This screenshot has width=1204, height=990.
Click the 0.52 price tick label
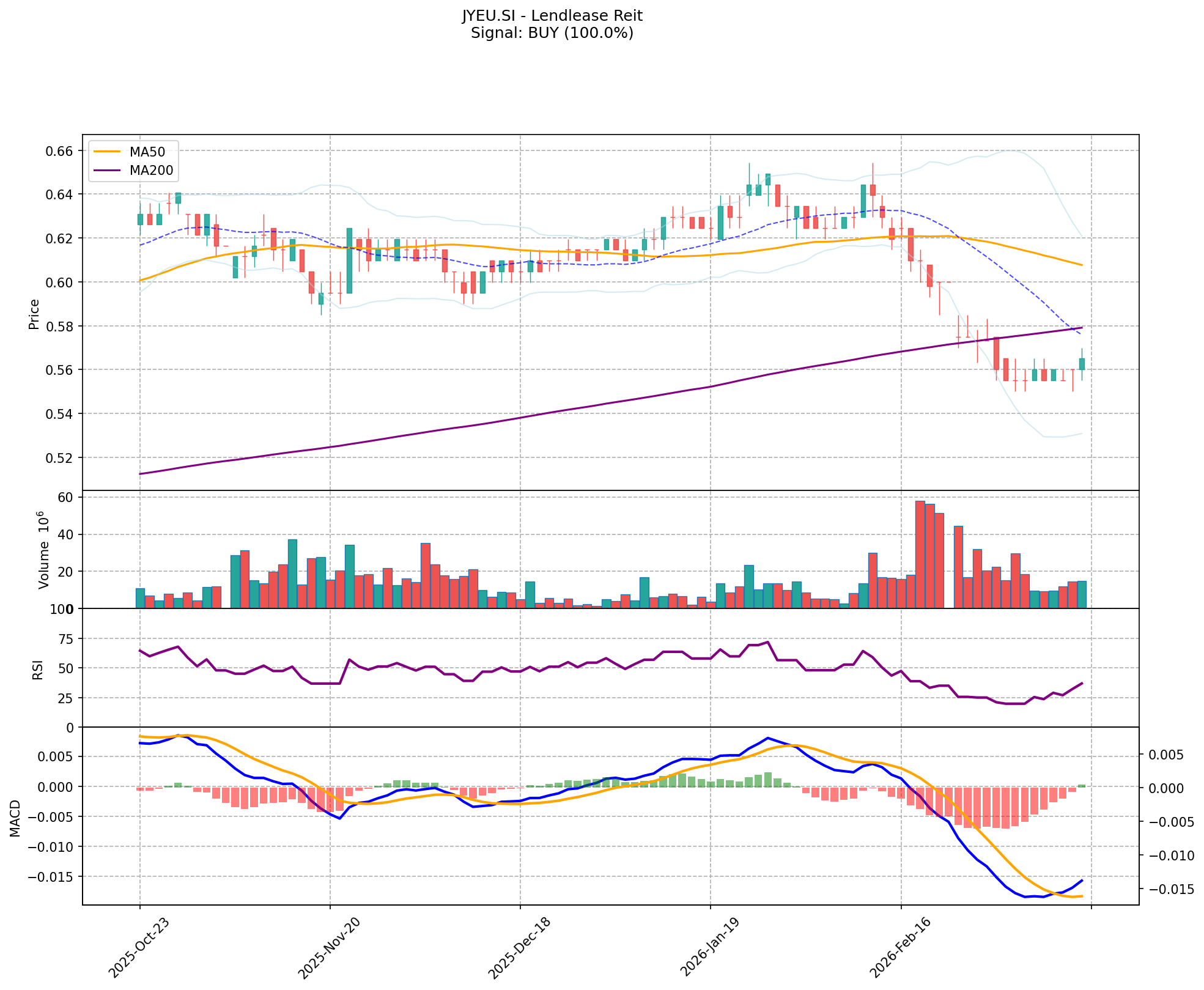(x=61, y=458)
